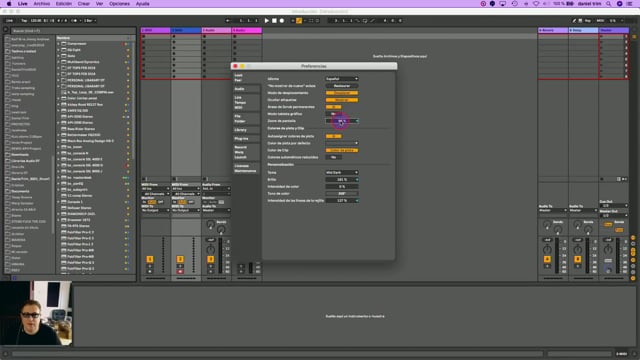Solo track 1 in the mixer
640x360 pixels.
click(150, 267)
